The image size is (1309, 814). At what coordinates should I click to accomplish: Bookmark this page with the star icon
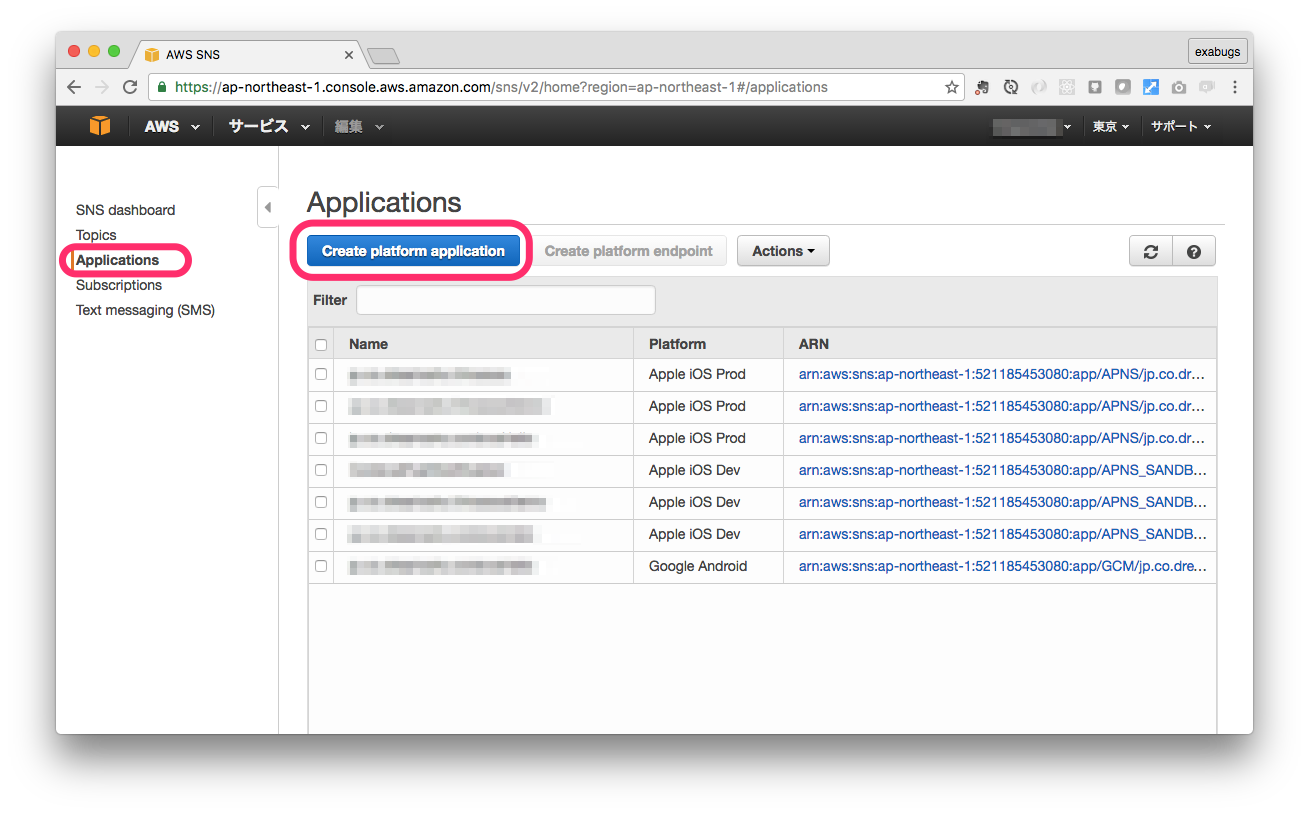[951, 87]
